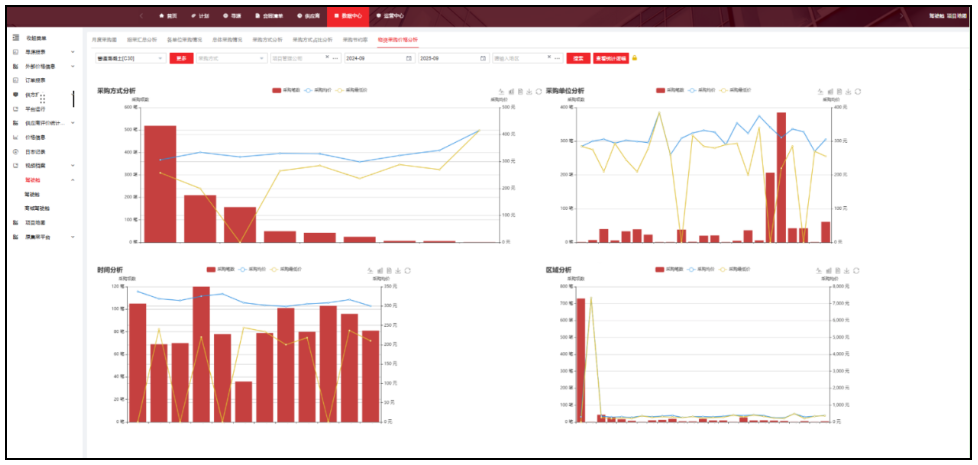Image resolution: width=978 pixels, height=465 pixels.
Task: Open data view for 采购方式分析 chart
Action: (520, 92)
